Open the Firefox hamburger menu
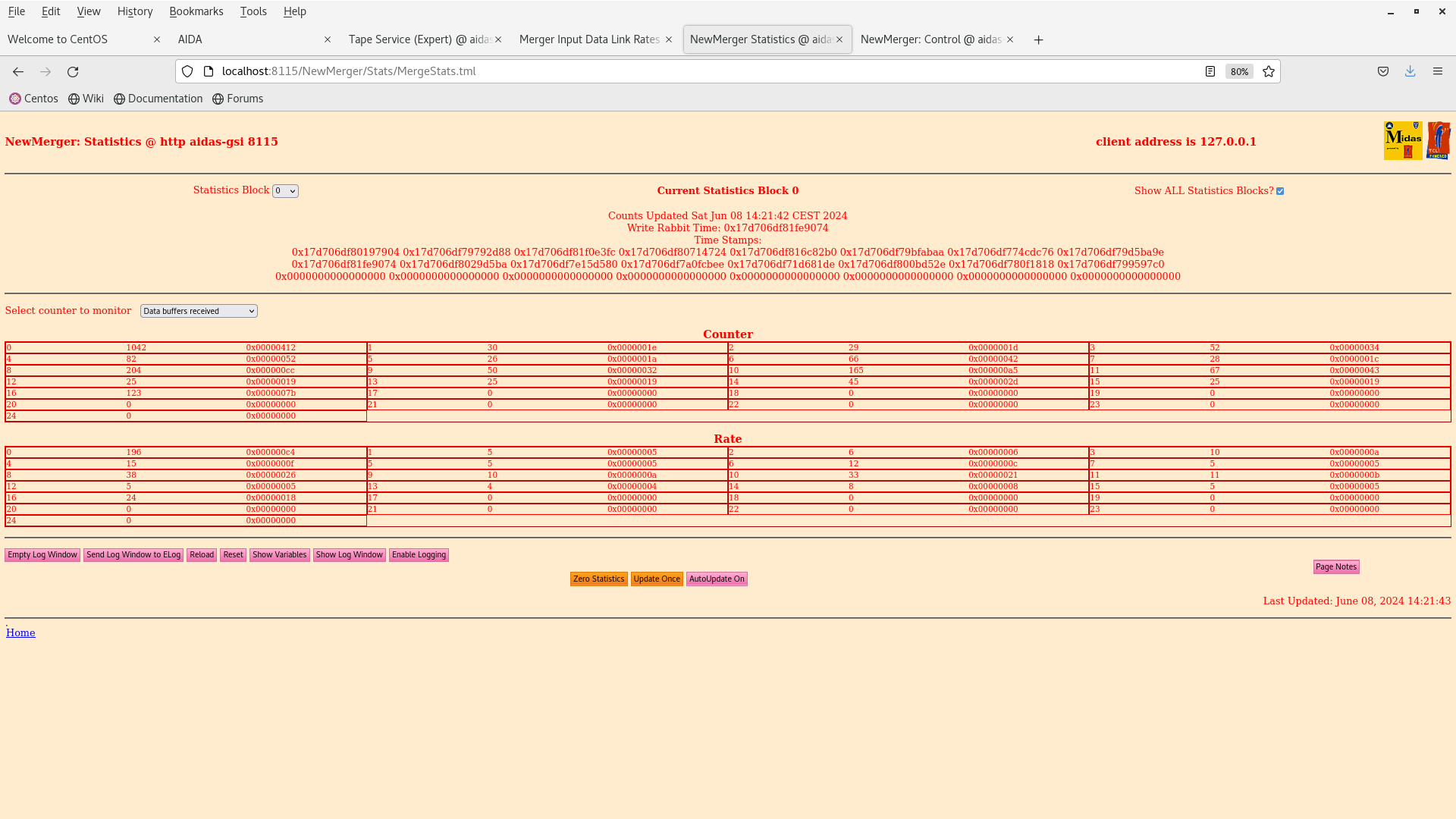This screenshot has height=819, width=1456. pos(1437,71)
